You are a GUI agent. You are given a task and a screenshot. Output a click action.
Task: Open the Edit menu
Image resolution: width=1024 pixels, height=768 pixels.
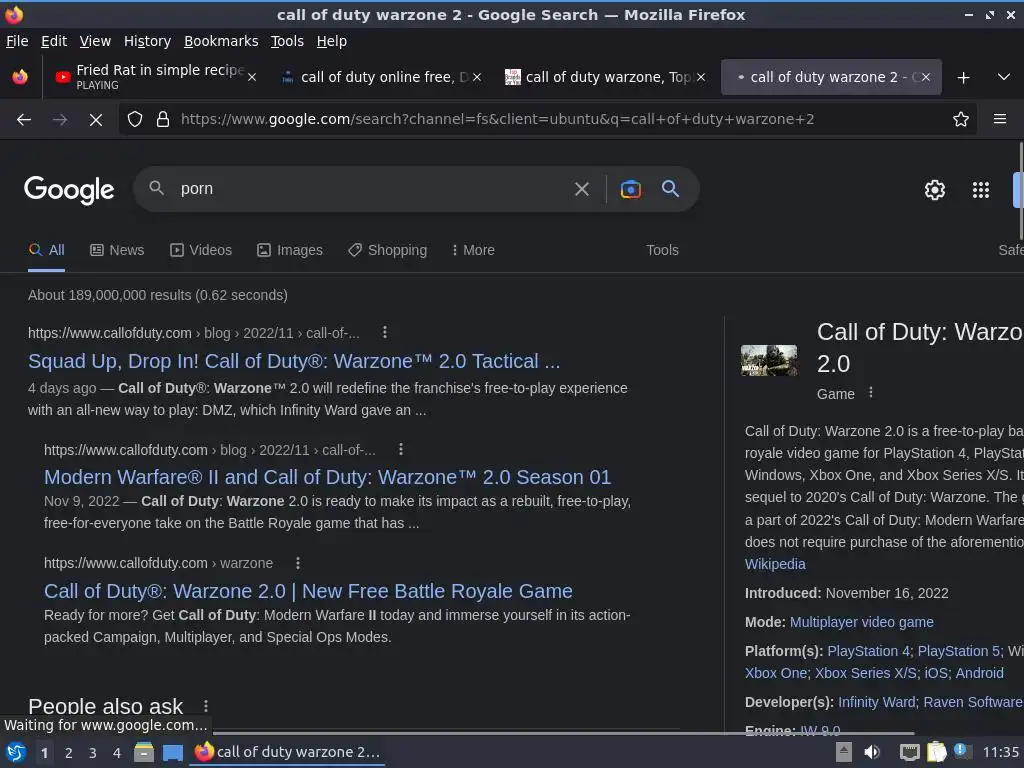coord(54,41)
